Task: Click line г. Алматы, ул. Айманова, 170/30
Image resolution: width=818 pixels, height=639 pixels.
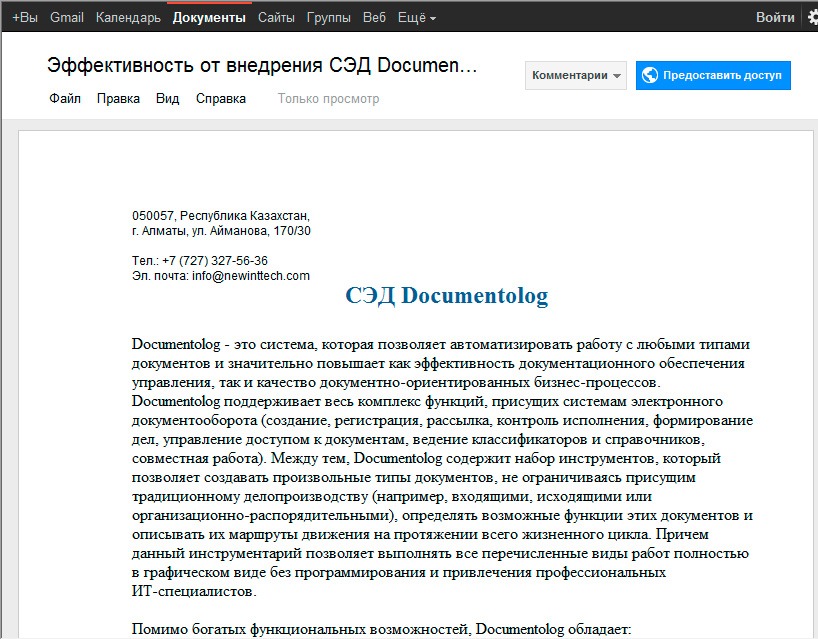Action: [221, 231]
